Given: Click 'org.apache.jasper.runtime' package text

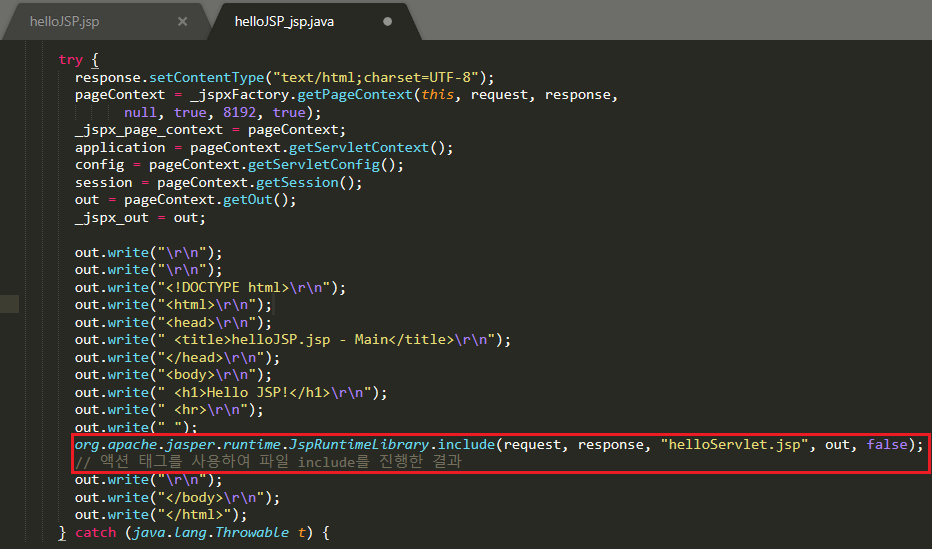Looking at the screenshot, I should 177,444.
